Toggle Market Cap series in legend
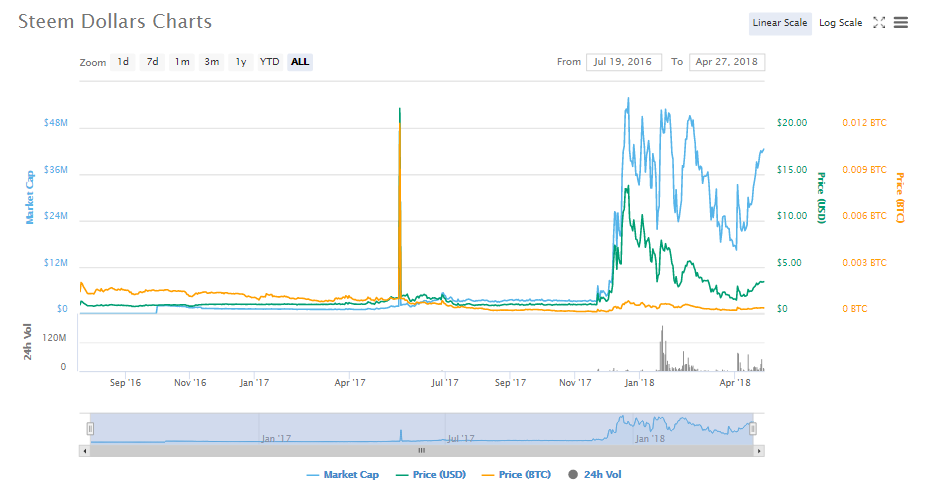 pyautogui.click(x=343, y=475)
